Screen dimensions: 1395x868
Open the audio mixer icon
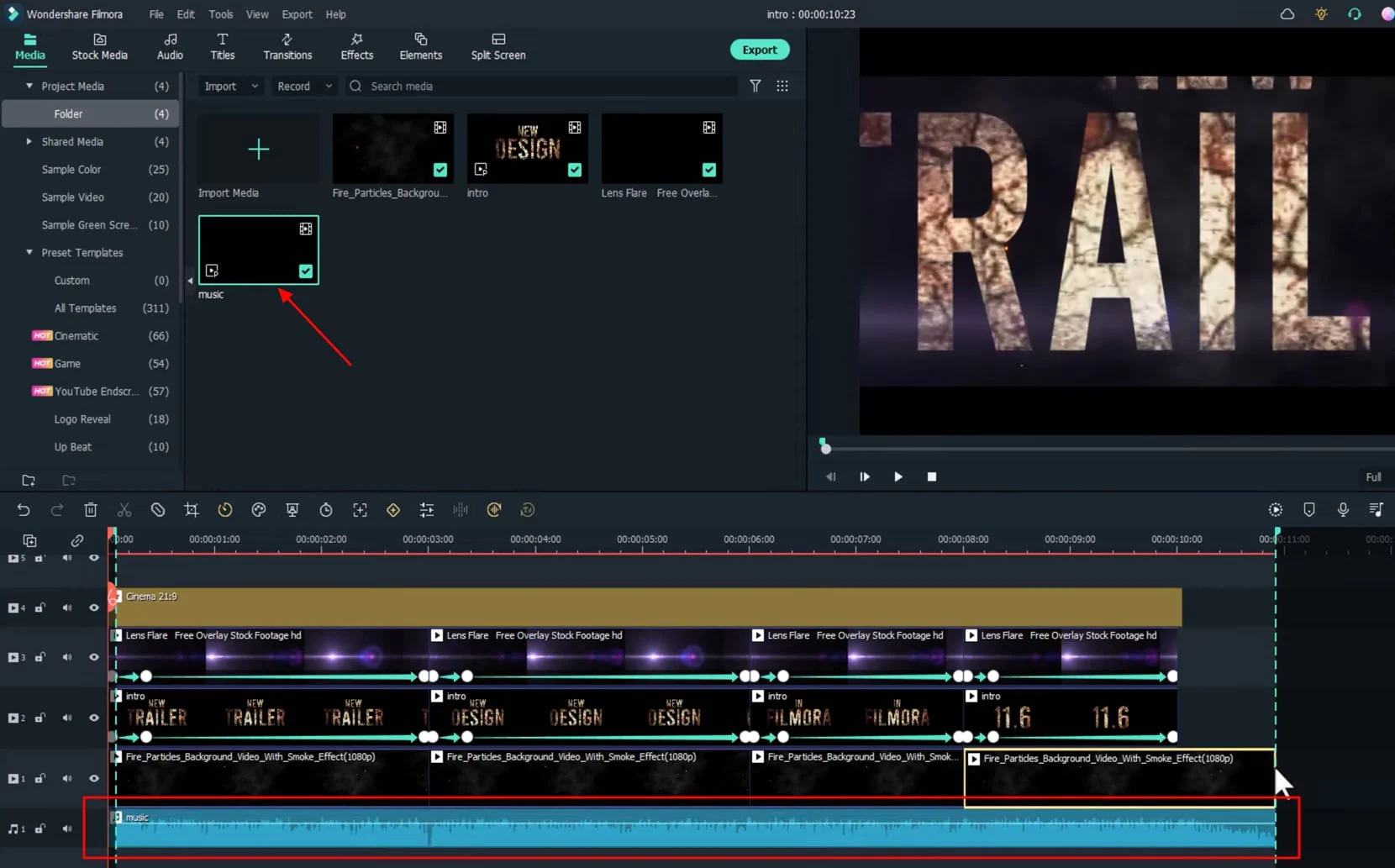pyautogui.click(x=1377, y=510)
